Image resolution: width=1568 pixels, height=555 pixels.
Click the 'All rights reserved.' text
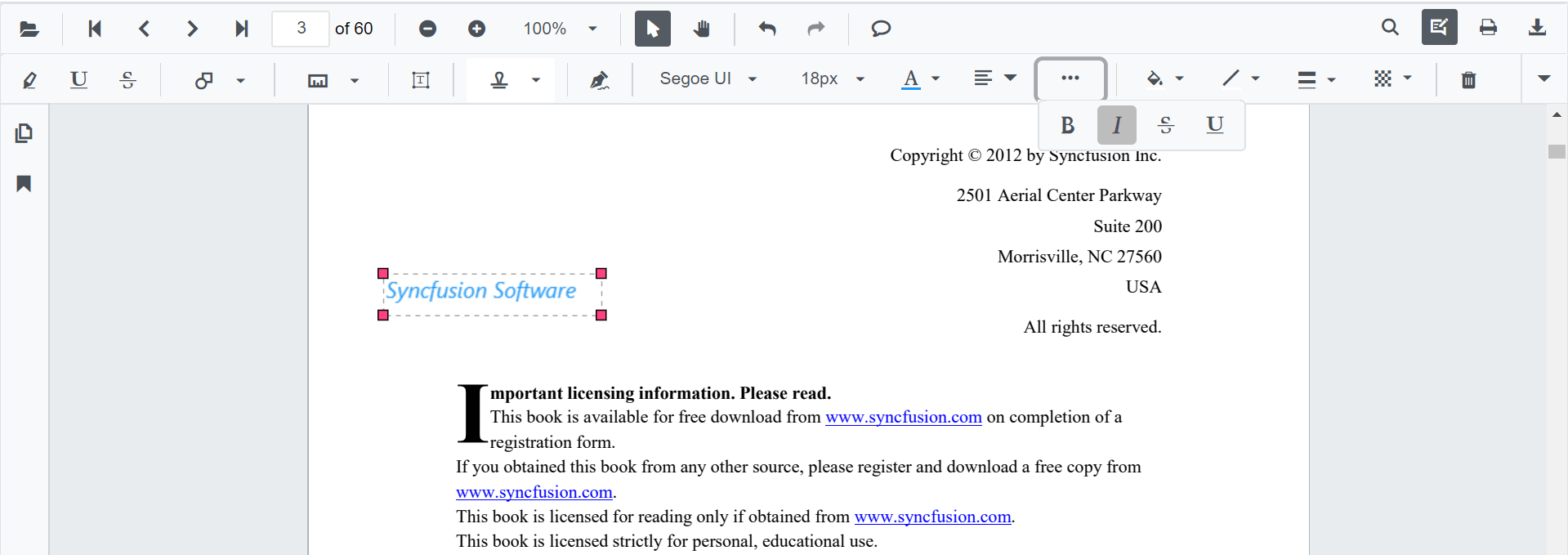click(x=1092, y=327)
